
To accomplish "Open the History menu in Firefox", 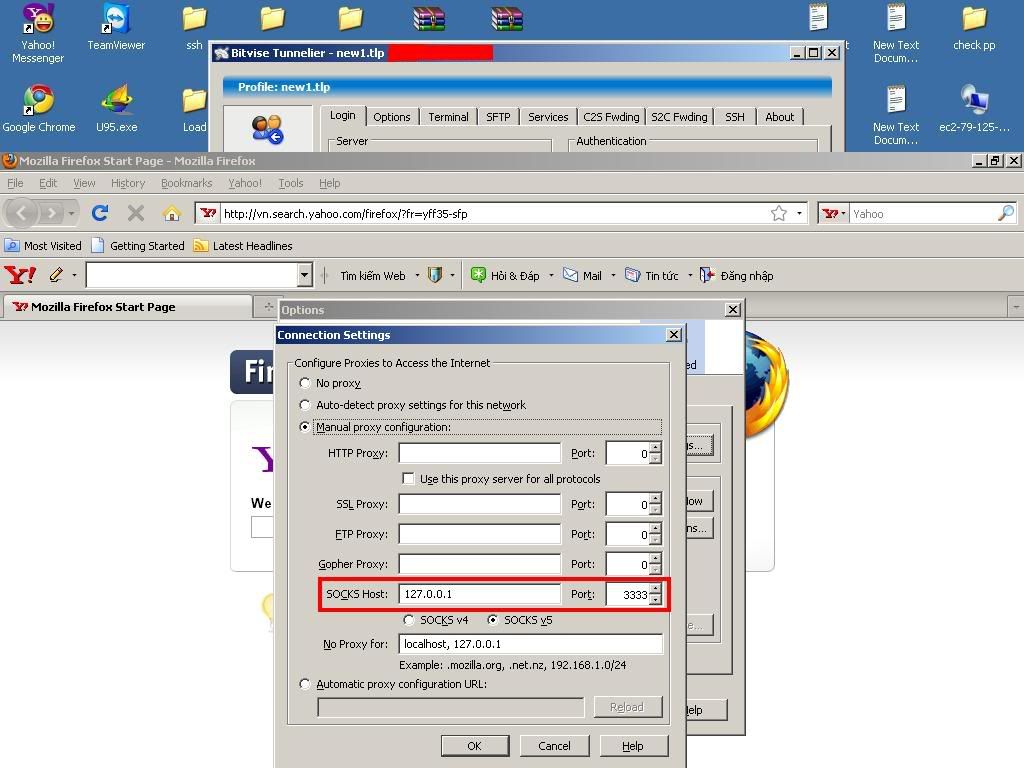I will click(128, 183).
